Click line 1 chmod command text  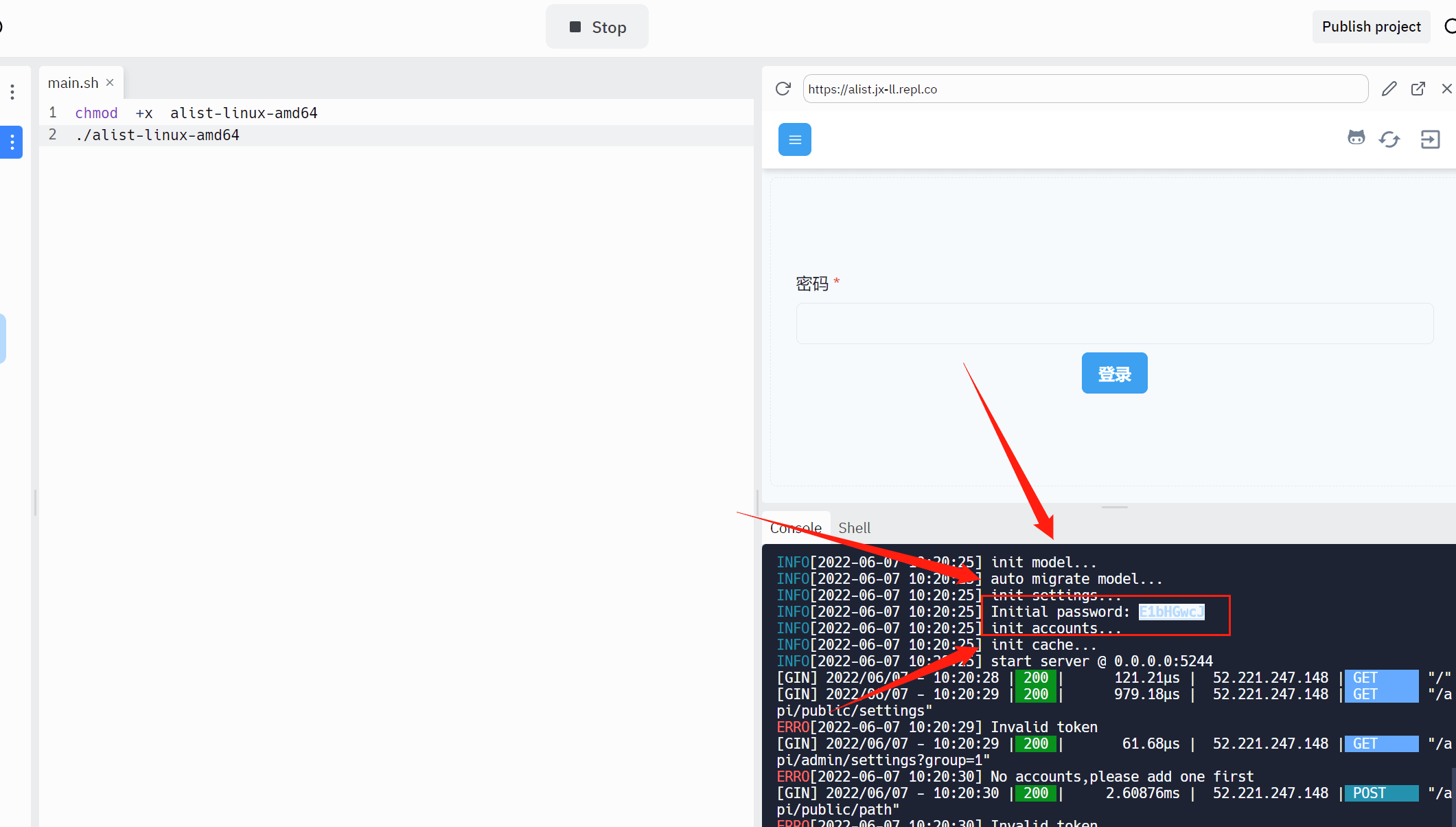[x=196, y=113]
